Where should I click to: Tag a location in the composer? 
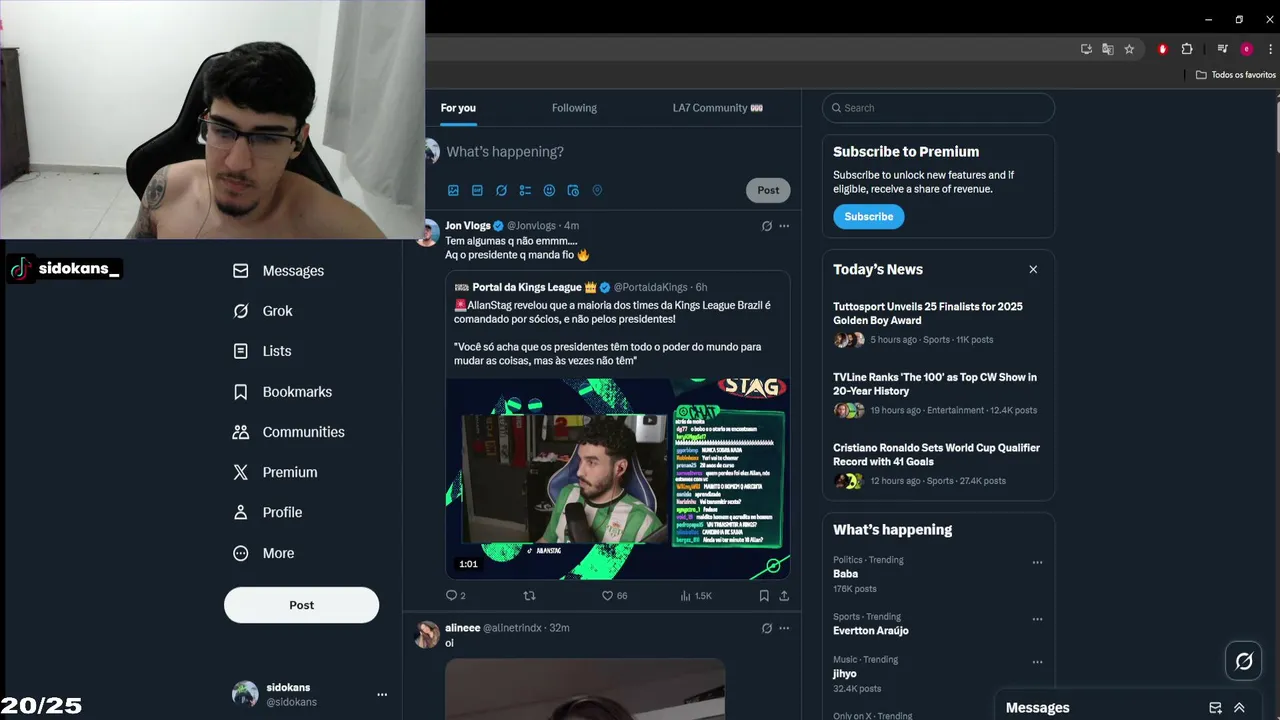[597, 190]
